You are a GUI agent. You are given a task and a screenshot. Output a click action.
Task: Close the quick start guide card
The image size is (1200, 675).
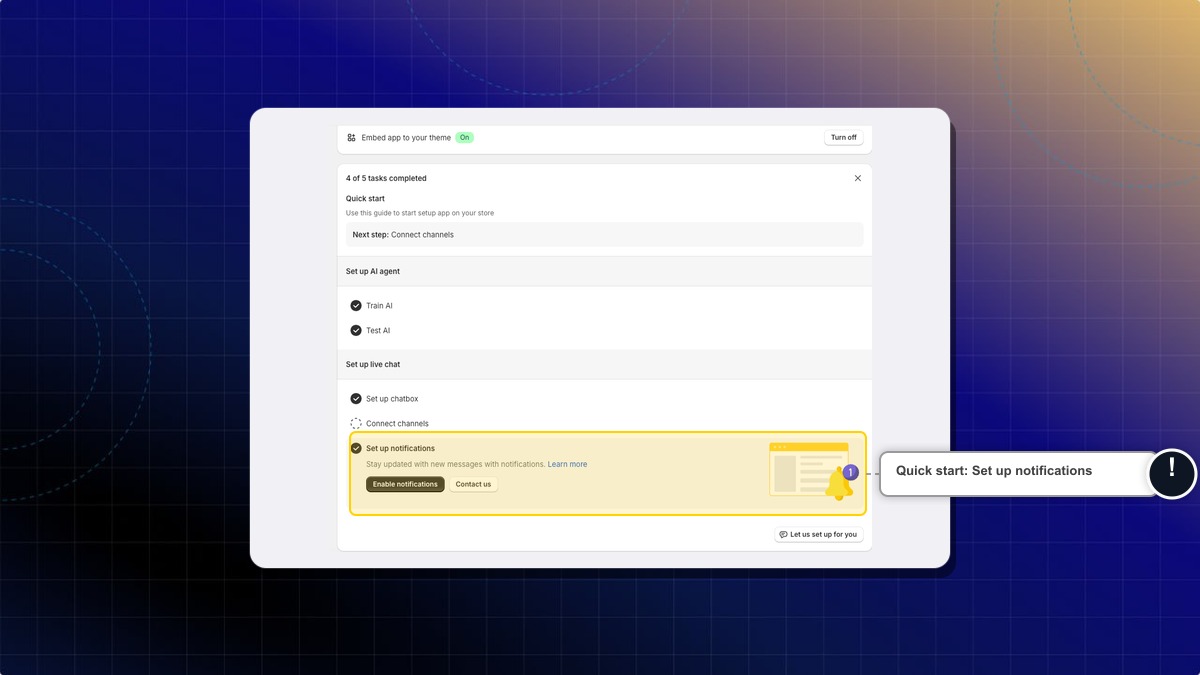(x=857, y=178)
